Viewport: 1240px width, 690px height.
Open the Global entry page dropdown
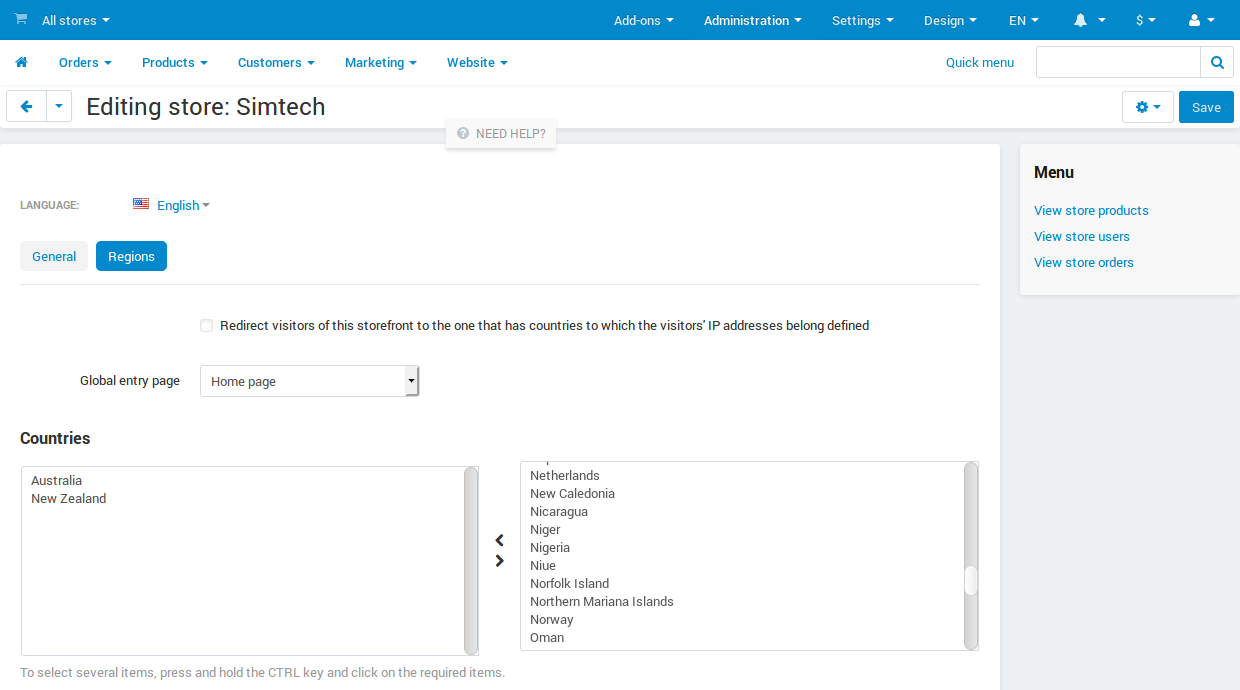310,381
